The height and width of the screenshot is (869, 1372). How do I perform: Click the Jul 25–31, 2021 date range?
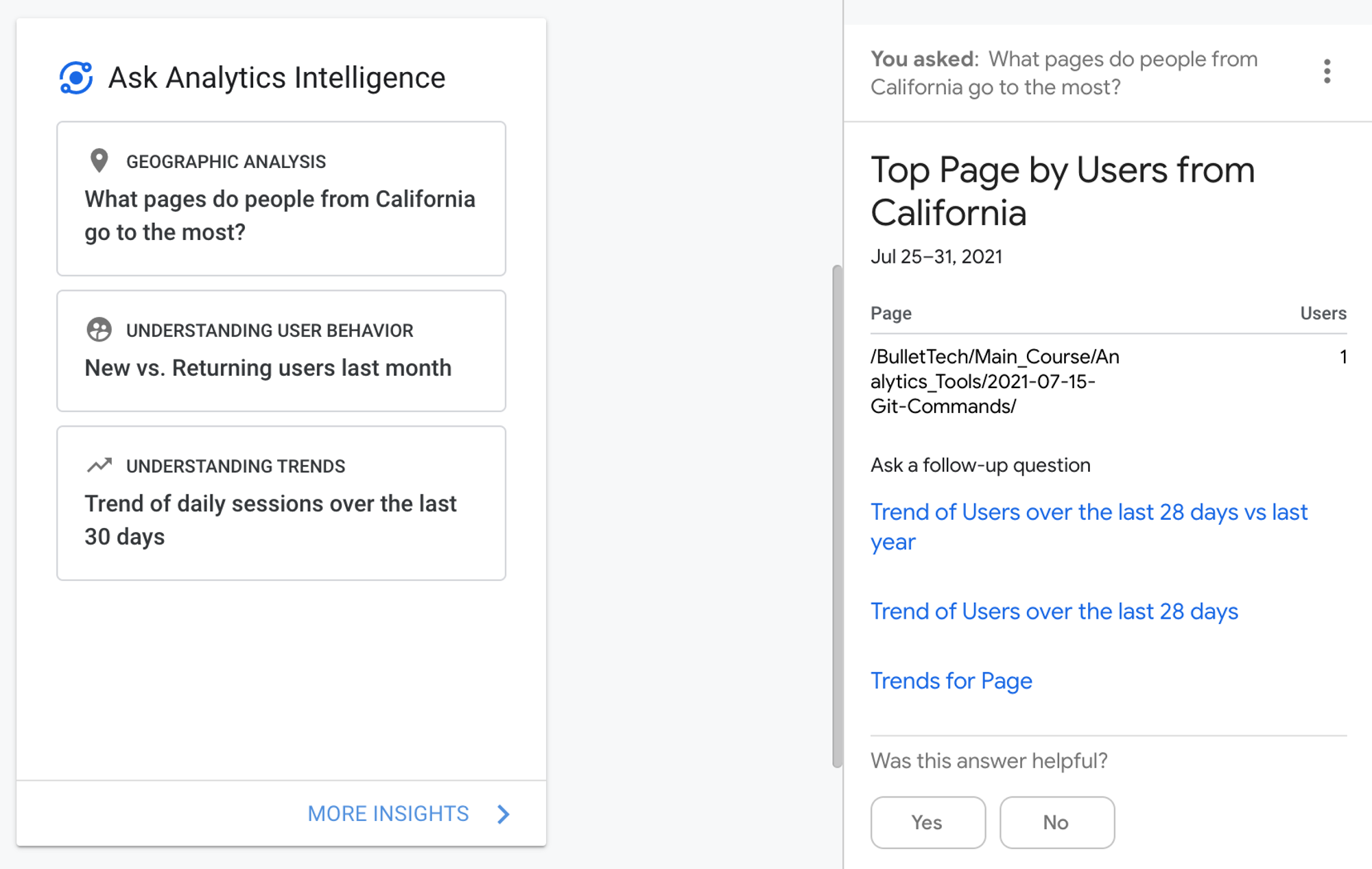[x=936, y=257]
